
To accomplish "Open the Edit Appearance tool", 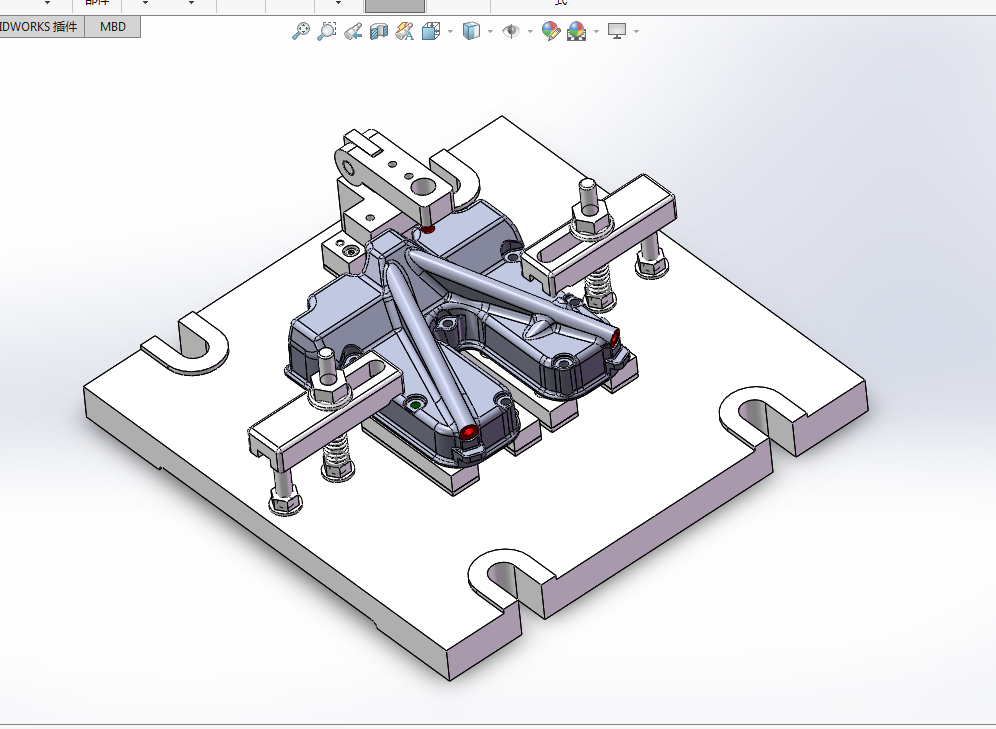I will click(551, 30).
